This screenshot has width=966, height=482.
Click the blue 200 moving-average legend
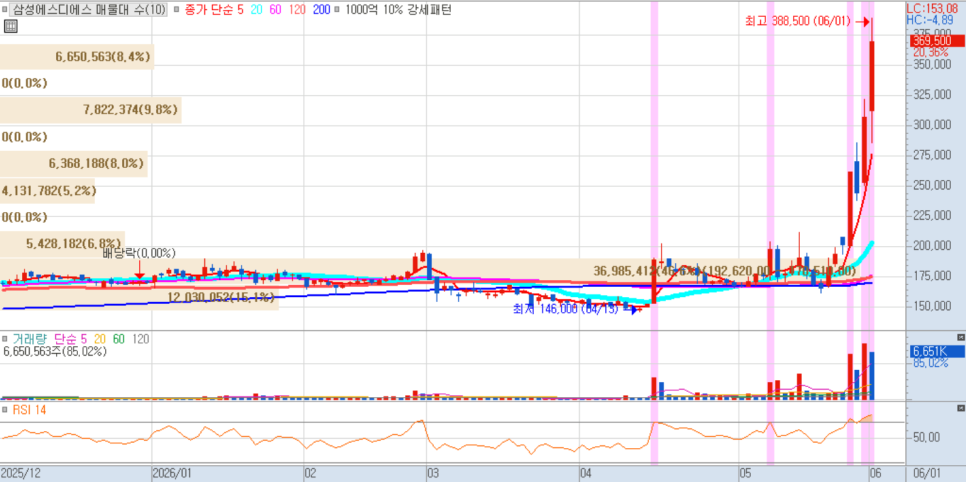320,9
